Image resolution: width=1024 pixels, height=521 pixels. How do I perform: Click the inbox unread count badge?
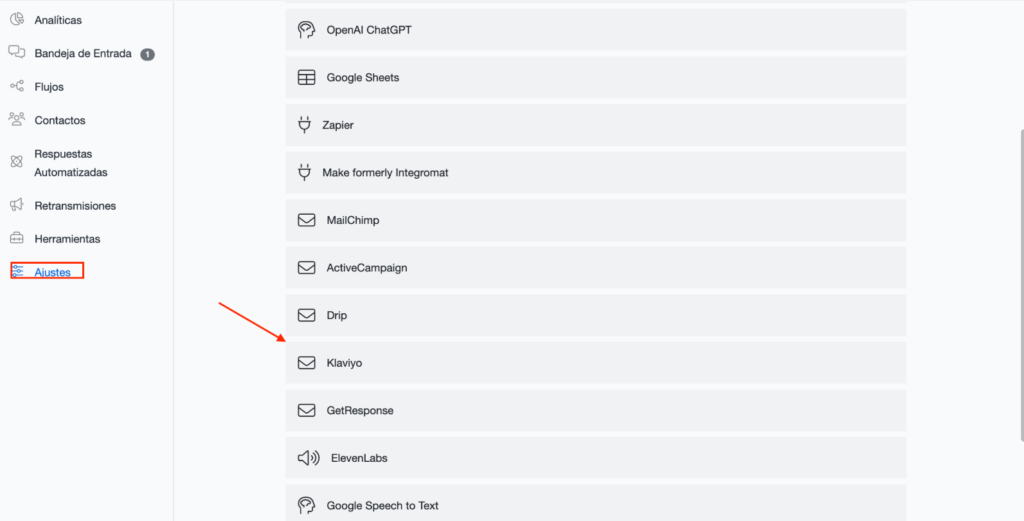pos(147,54)
